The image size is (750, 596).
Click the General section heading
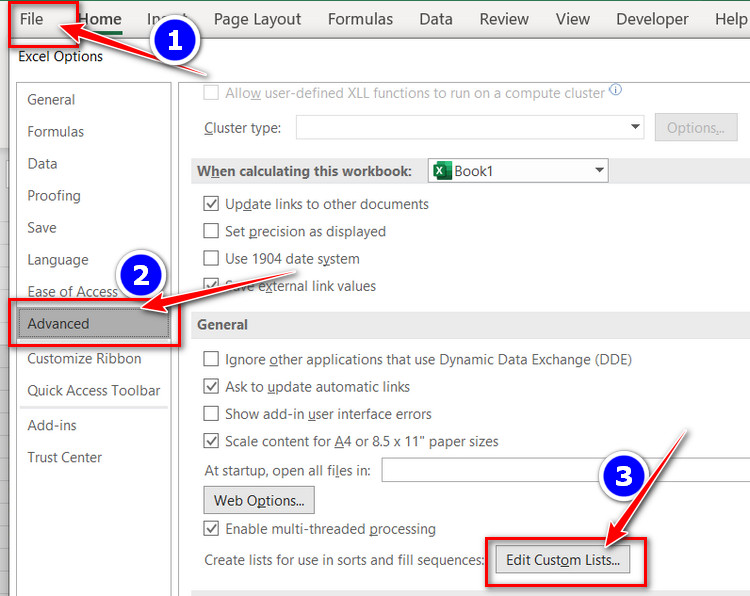[x=222, y=325]
